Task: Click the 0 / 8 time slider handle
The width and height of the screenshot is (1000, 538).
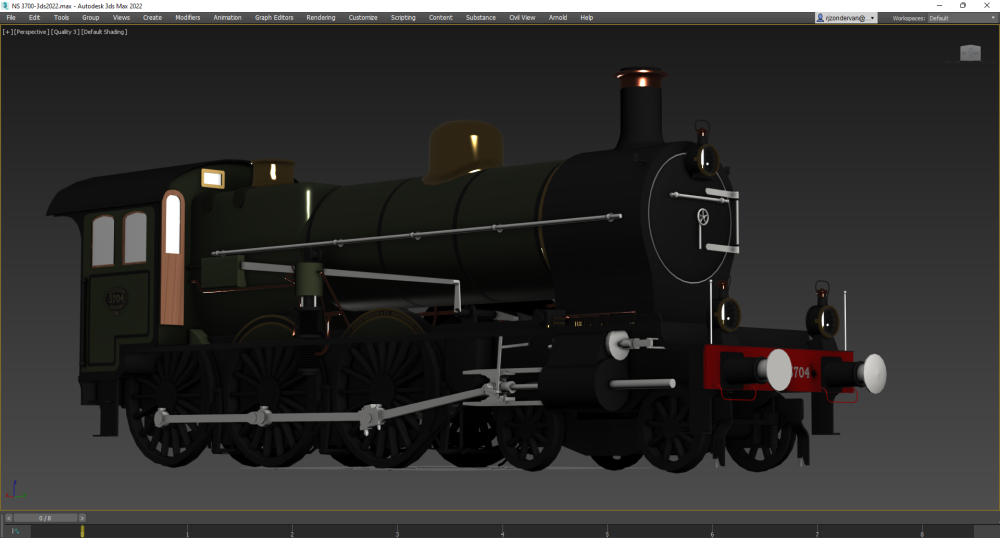Action: [45, 518]
